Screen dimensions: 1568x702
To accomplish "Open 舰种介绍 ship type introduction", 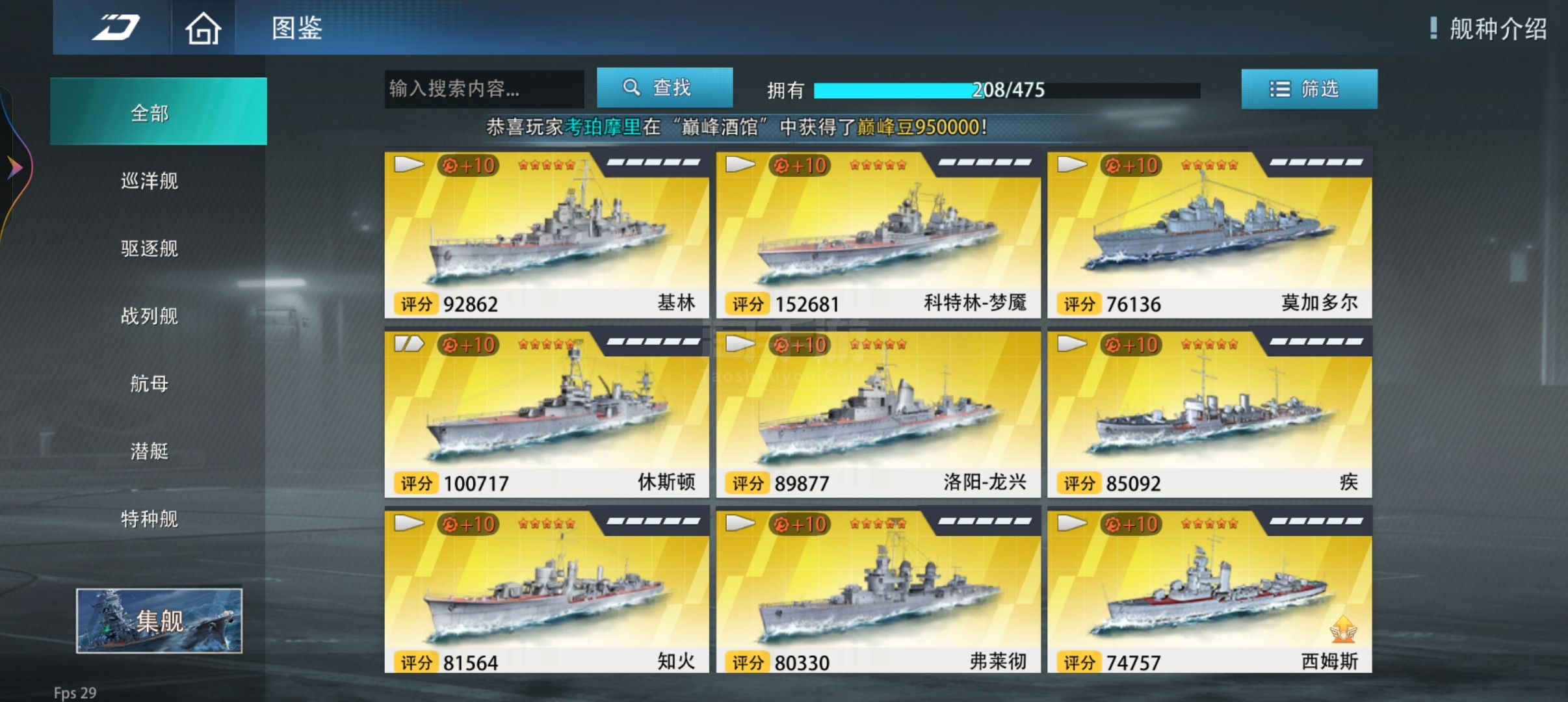I will 1489,29.
